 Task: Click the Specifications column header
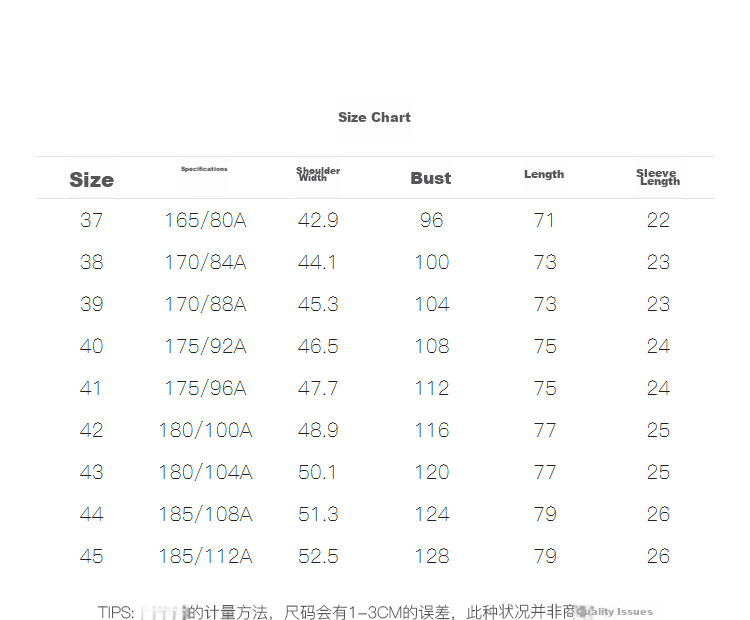204,169
